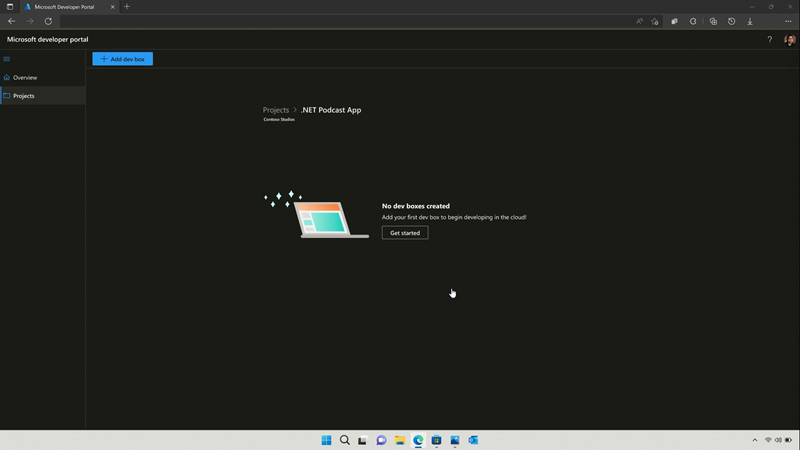Add page to favorites star icon
Image resolution: width=800 pixels, height=450 pixels.
tap(655, 21)
